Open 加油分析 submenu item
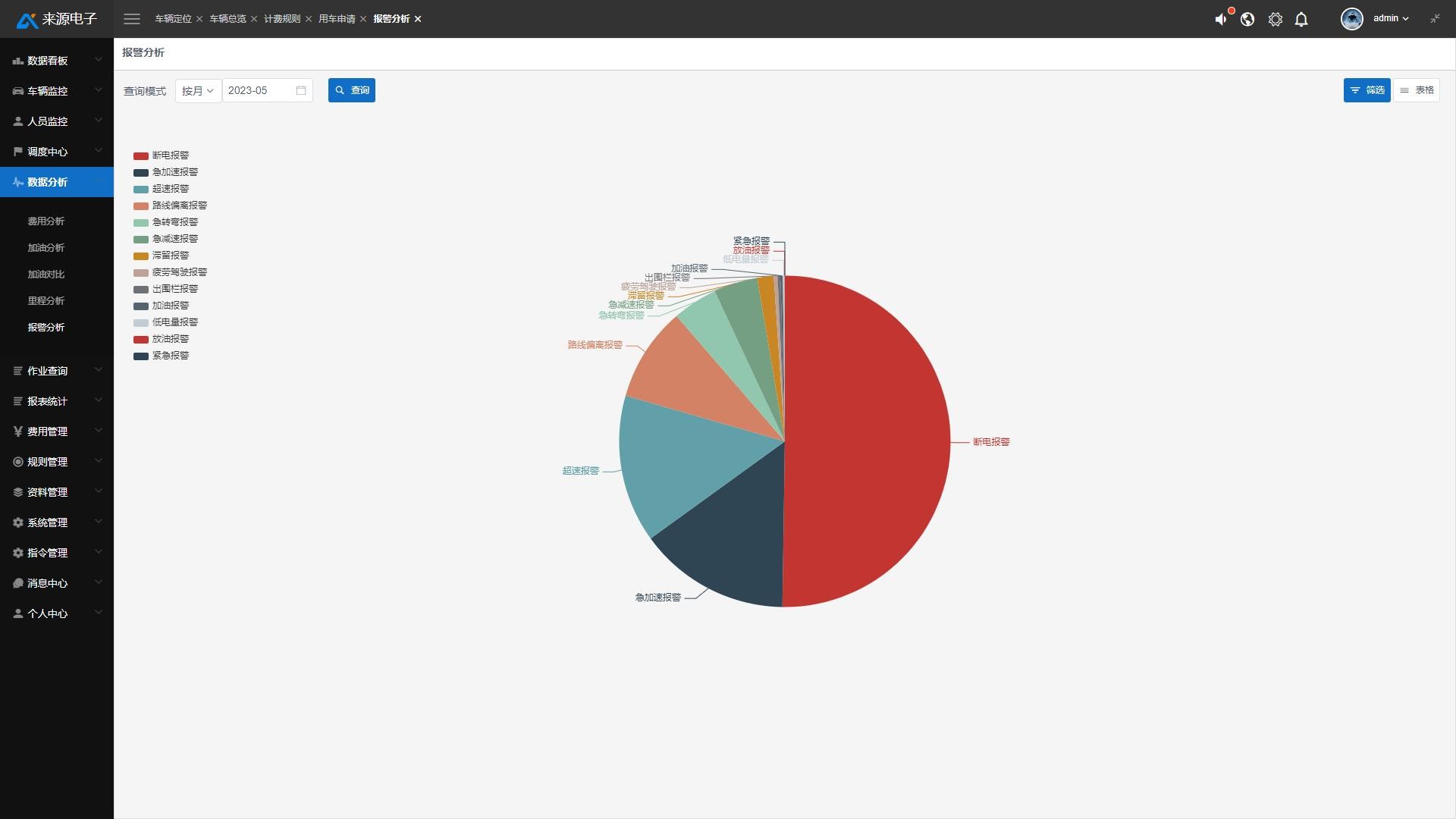 coord(46,248)
